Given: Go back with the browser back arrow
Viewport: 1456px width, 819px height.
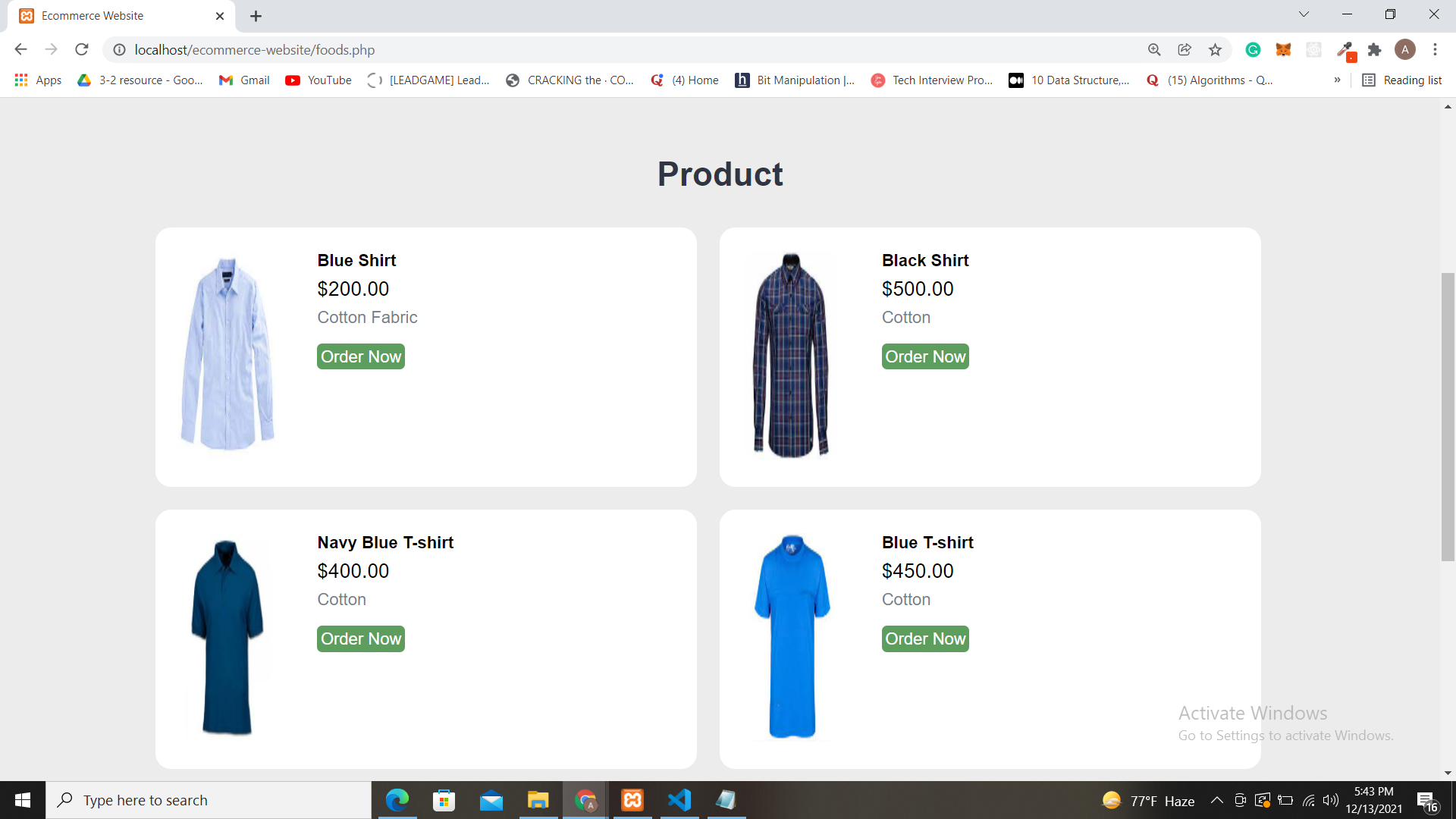Looking at the screenshot, I should point(20,50).
